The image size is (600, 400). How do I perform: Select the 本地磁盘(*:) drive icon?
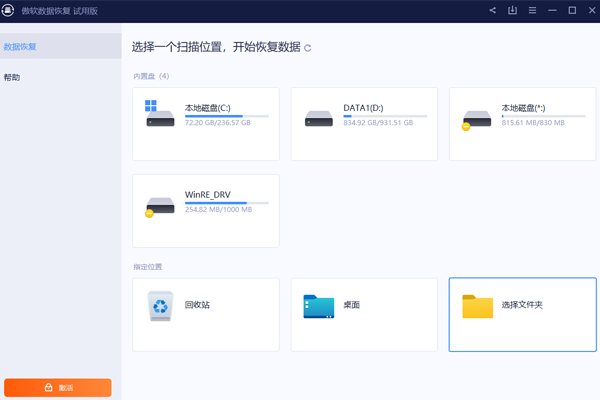(476, 118)
